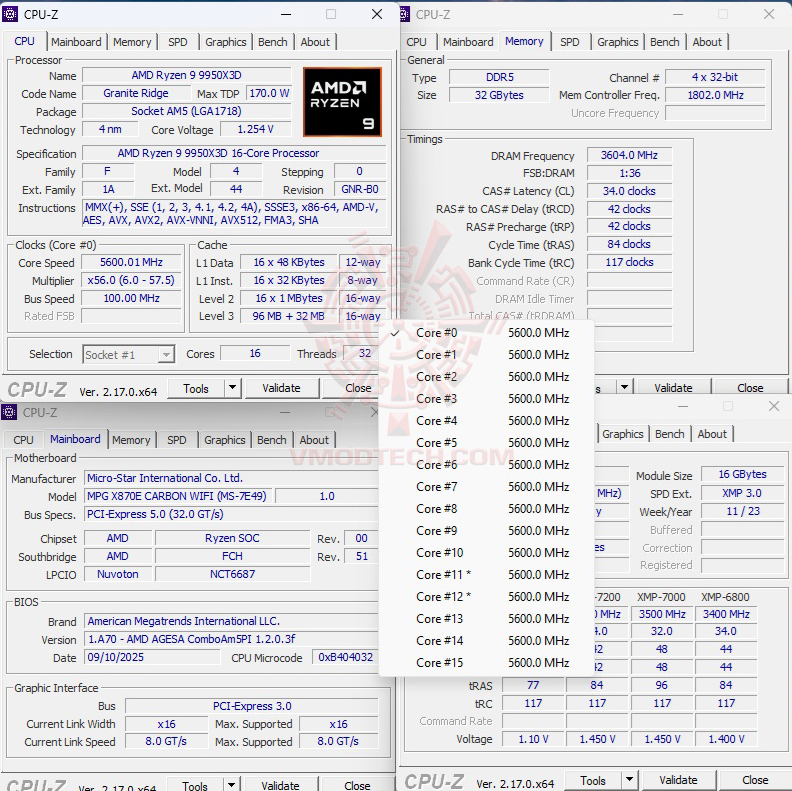The image size is (792, 791).
Task: Click Close button in CPU window
Action: pyautogui.click(x=358, y=388)
